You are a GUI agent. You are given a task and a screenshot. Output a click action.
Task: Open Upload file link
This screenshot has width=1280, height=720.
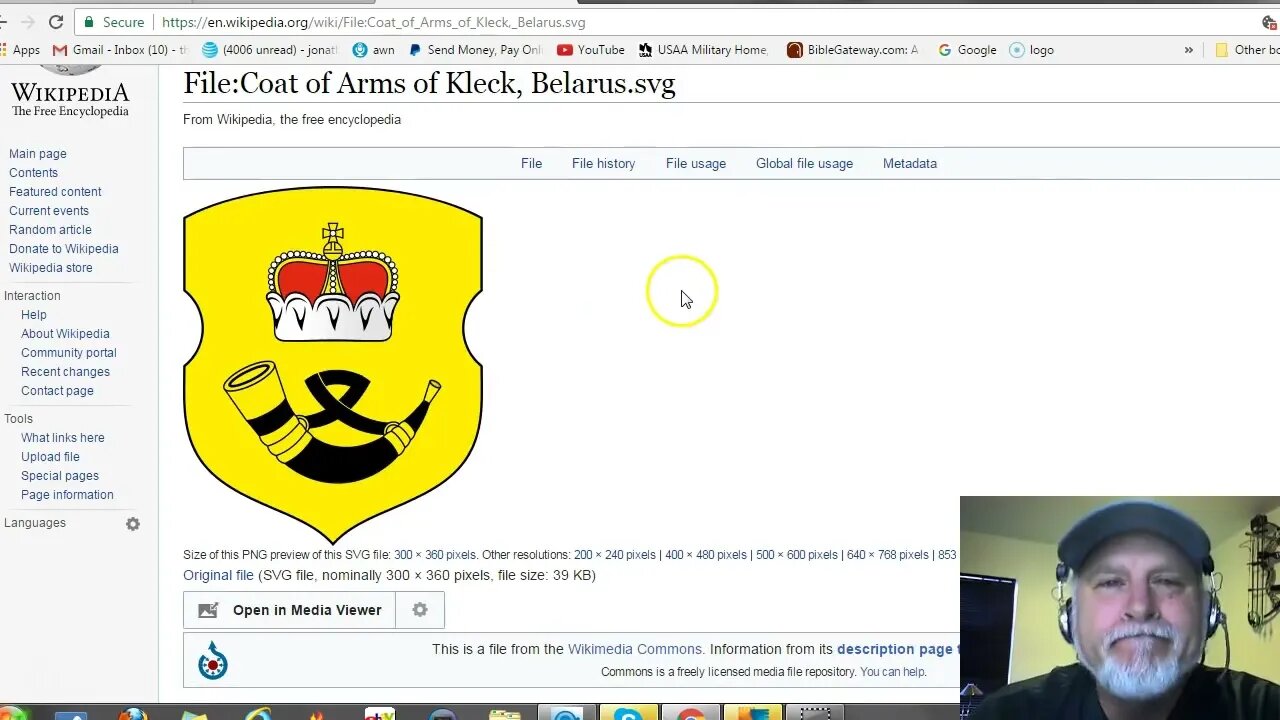click(x=50, y=457)
